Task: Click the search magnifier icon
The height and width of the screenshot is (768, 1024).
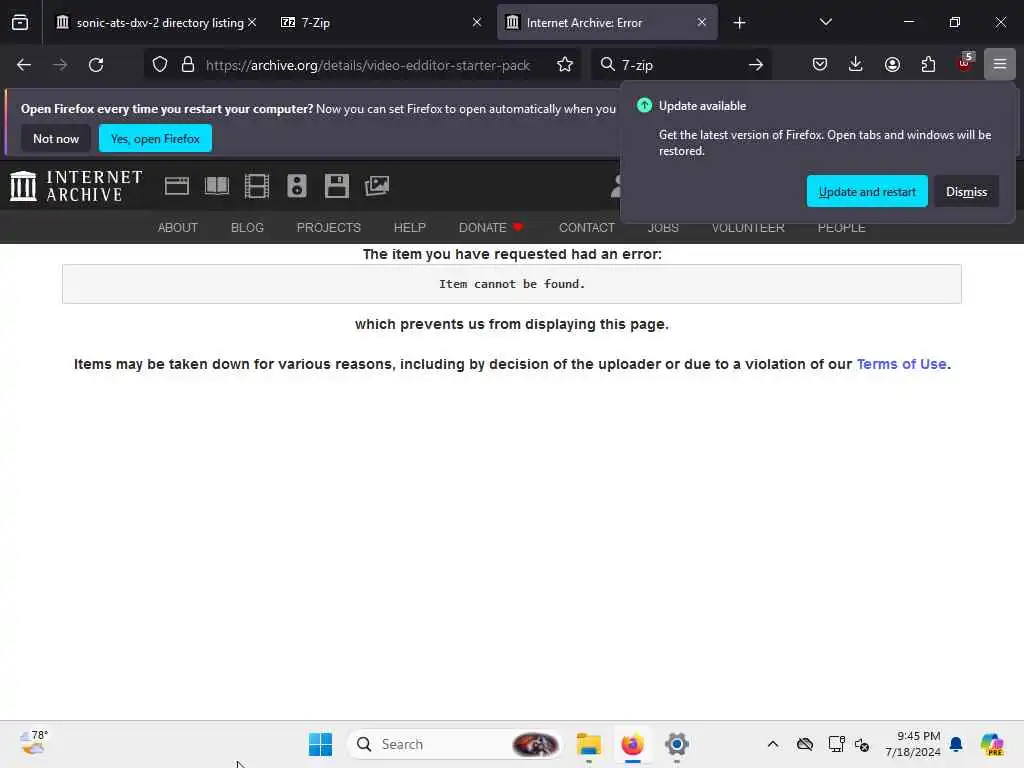Action: [x=607, y=65]
